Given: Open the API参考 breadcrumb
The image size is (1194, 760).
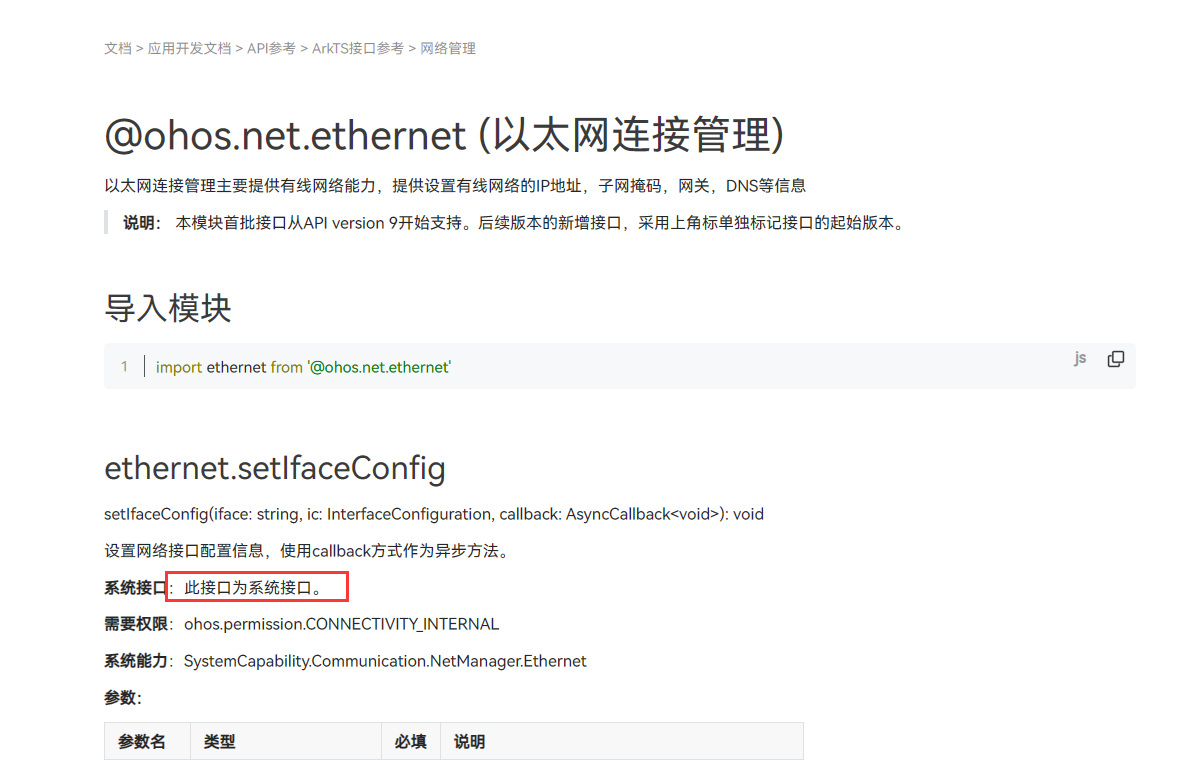Looking at the screenshot, I should coord(271,49).
